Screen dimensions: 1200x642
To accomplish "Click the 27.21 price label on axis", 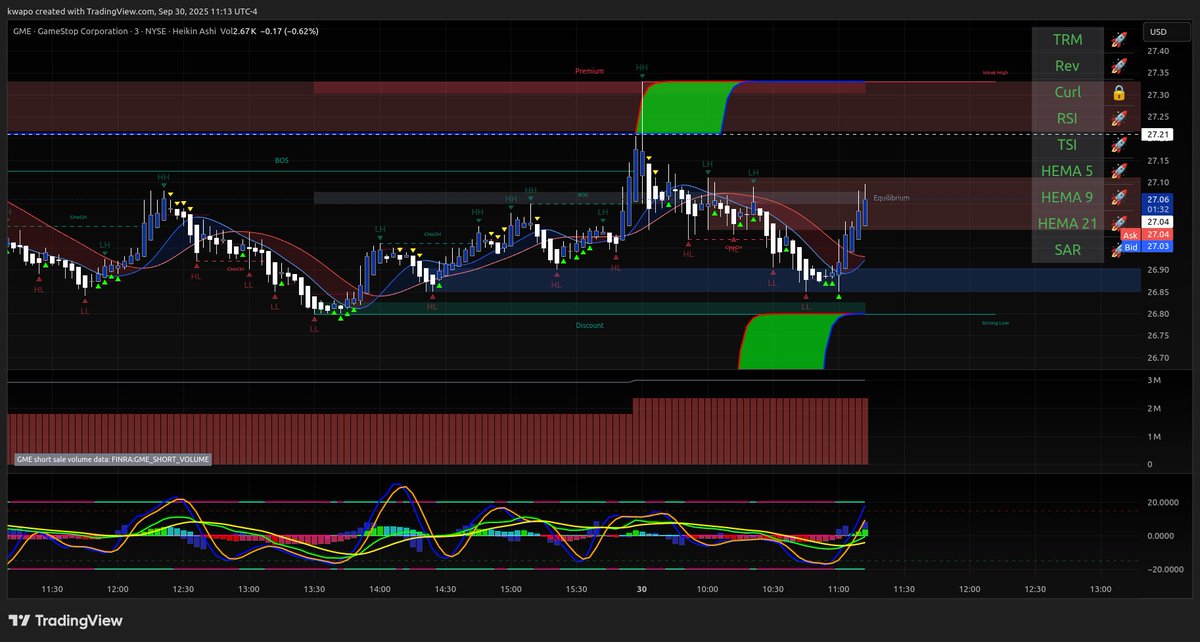I will pyautogui.click(x=1158, y=134).
